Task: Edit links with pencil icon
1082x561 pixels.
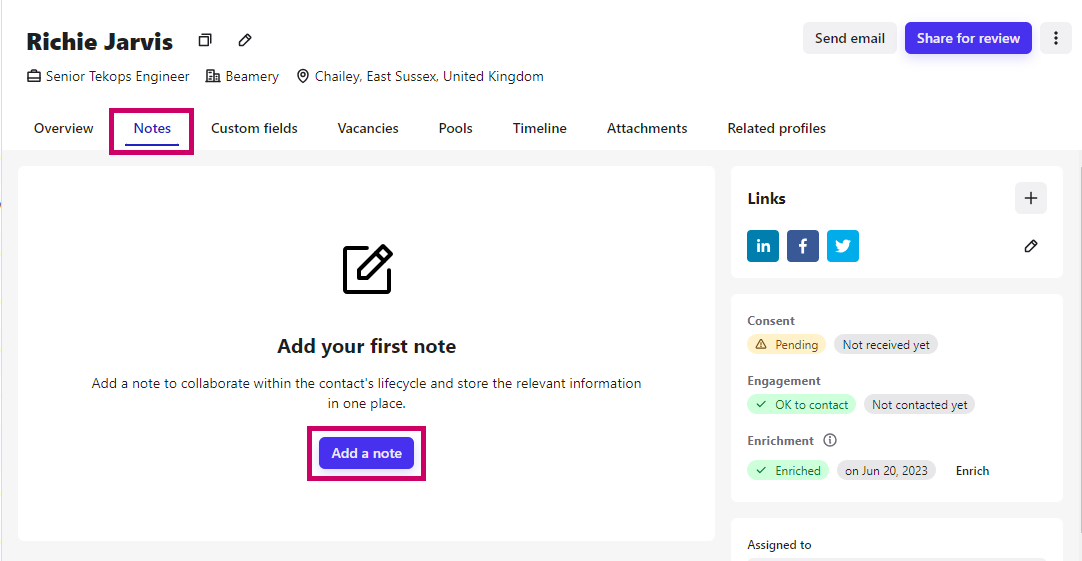Action: tap(1030, 246)
